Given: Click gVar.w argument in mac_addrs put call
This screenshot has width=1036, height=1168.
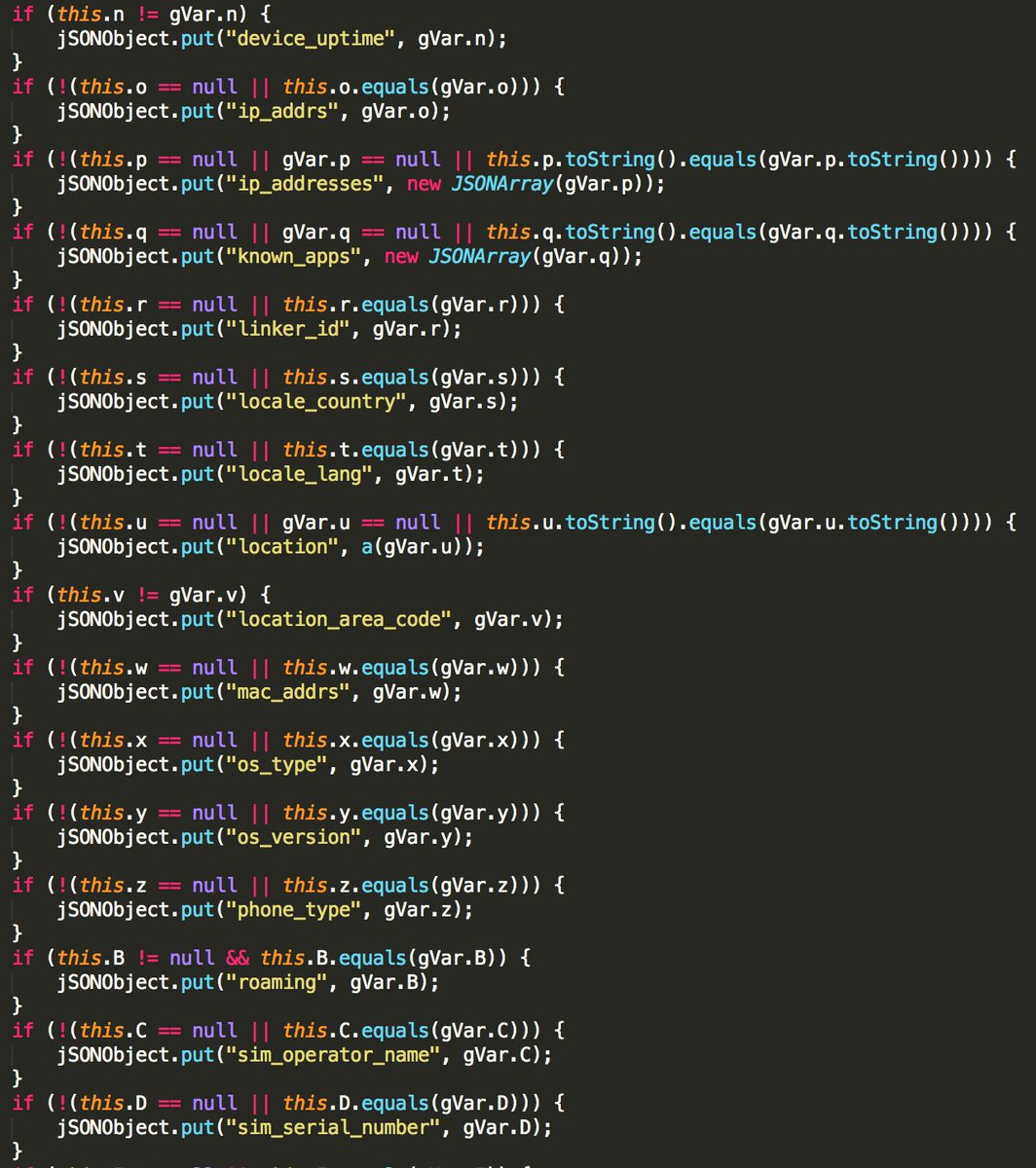Looking at the screenshot, I should 409,692.
